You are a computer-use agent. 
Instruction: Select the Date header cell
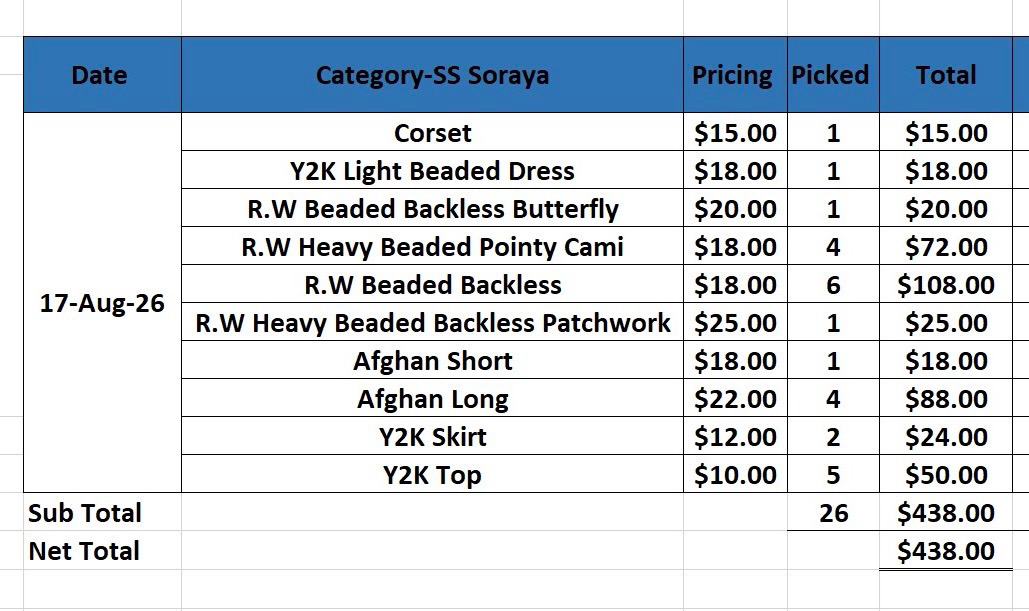(x=102, y=75)
